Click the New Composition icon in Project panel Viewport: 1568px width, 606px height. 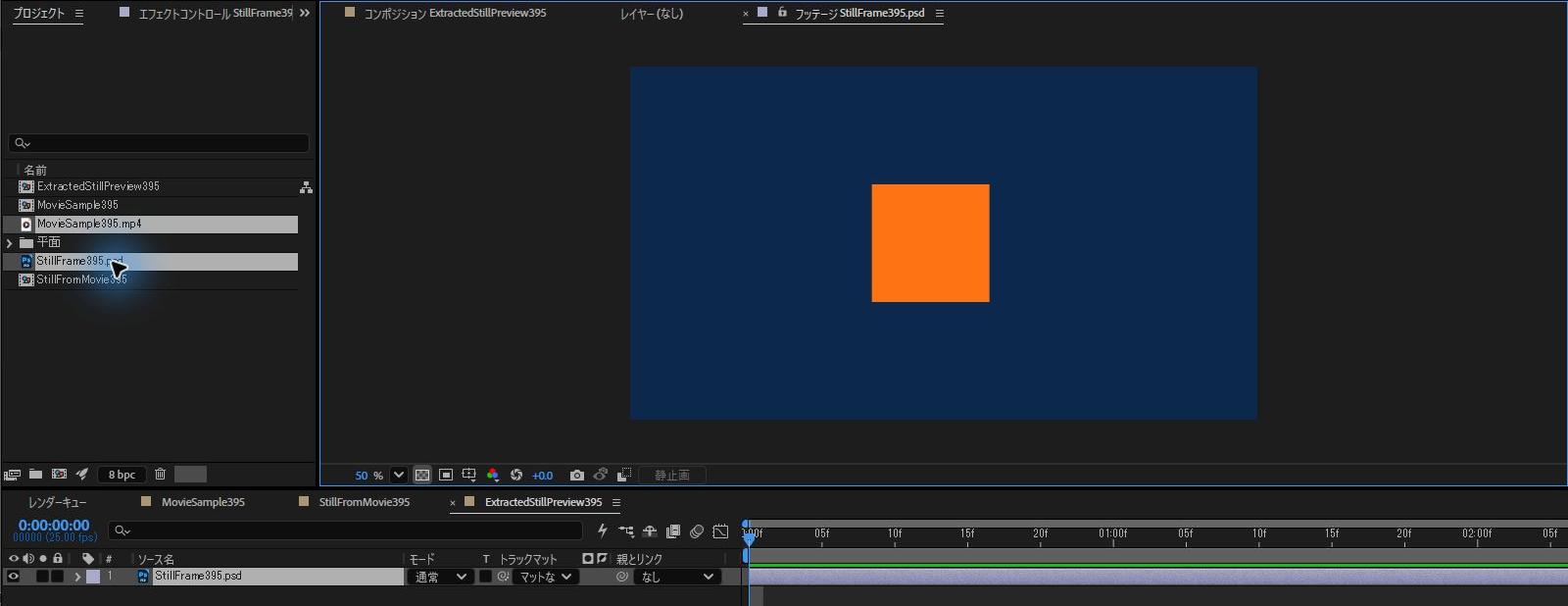tap(59, 475)
